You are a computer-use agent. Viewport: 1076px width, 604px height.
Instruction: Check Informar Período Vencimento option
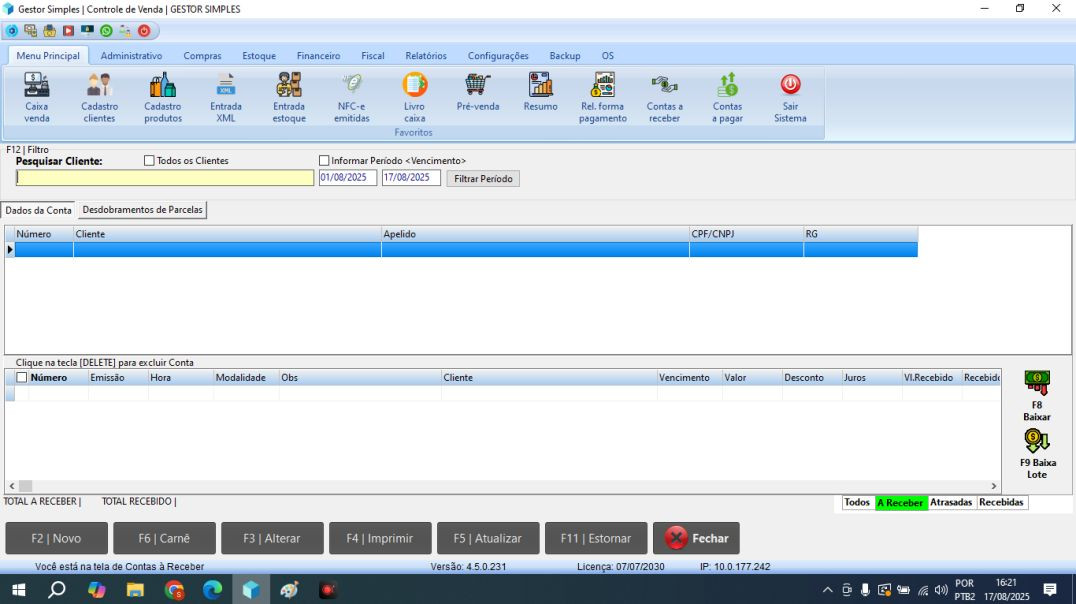[x=324, y=161]
